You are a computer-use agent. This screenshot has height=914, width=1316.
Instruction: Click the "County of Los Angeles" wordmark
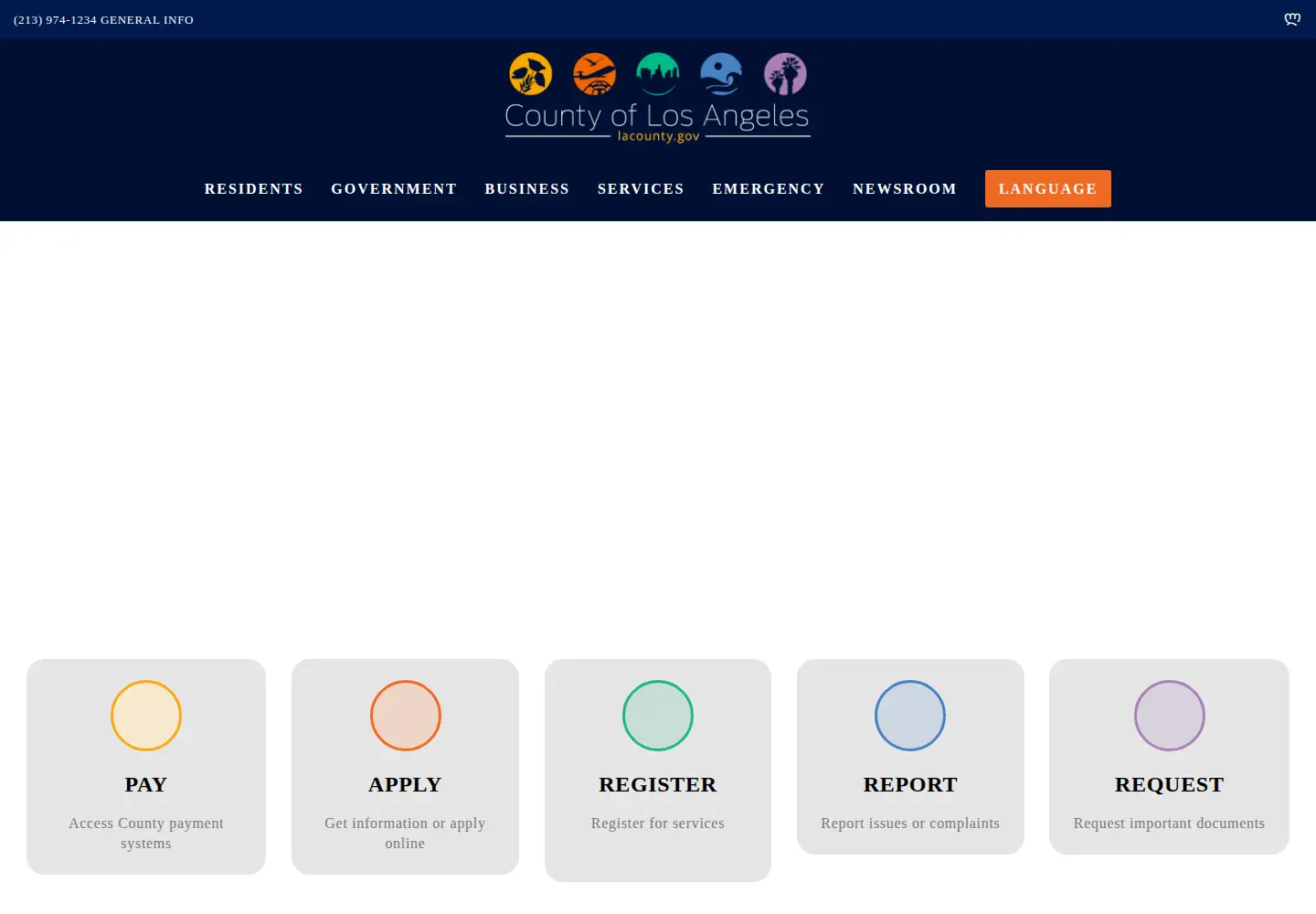(657, 116)
